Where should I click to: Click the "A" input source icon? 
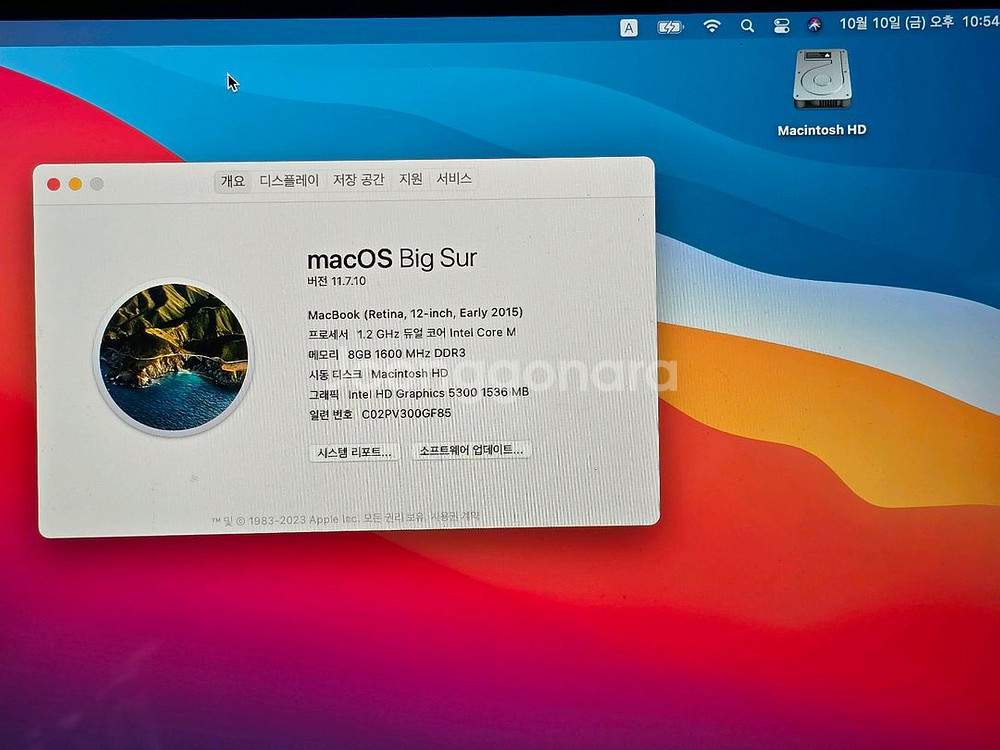click(629, 28)
